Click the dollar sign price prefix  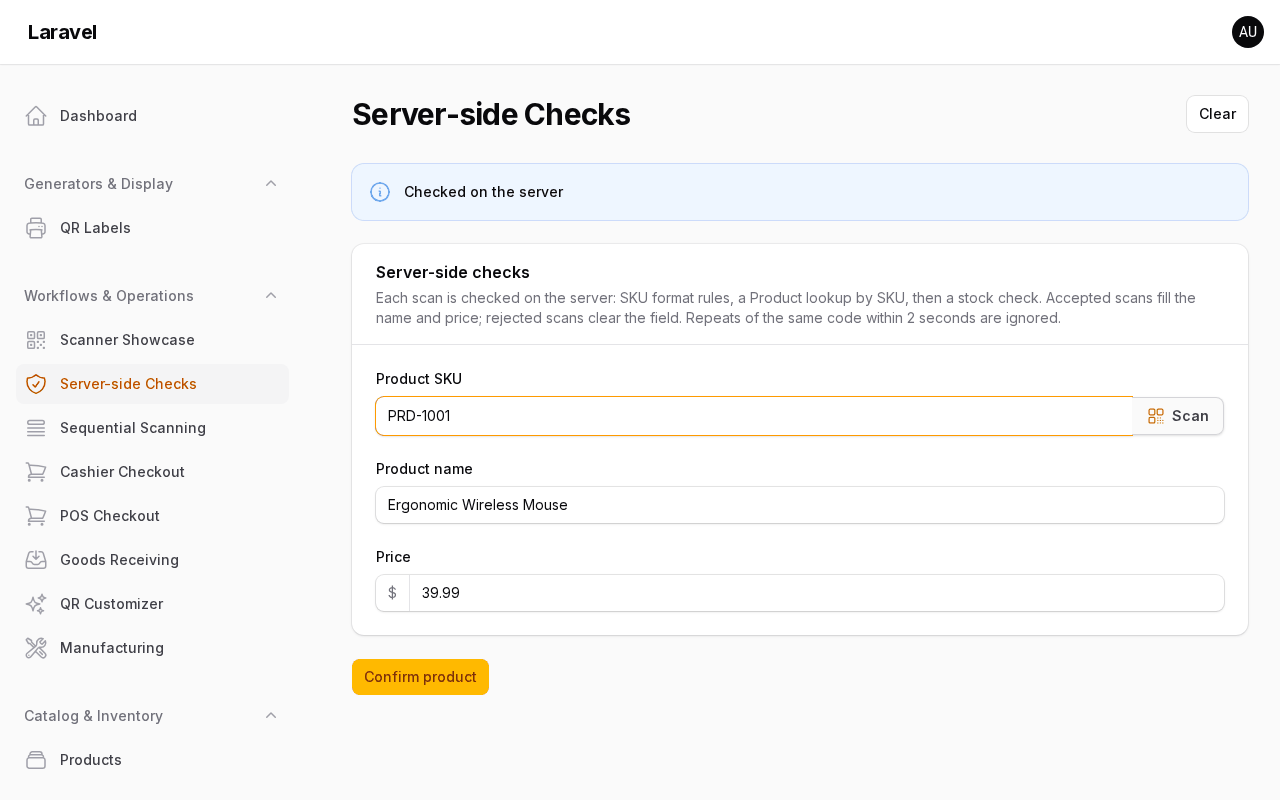coord(392,593)
